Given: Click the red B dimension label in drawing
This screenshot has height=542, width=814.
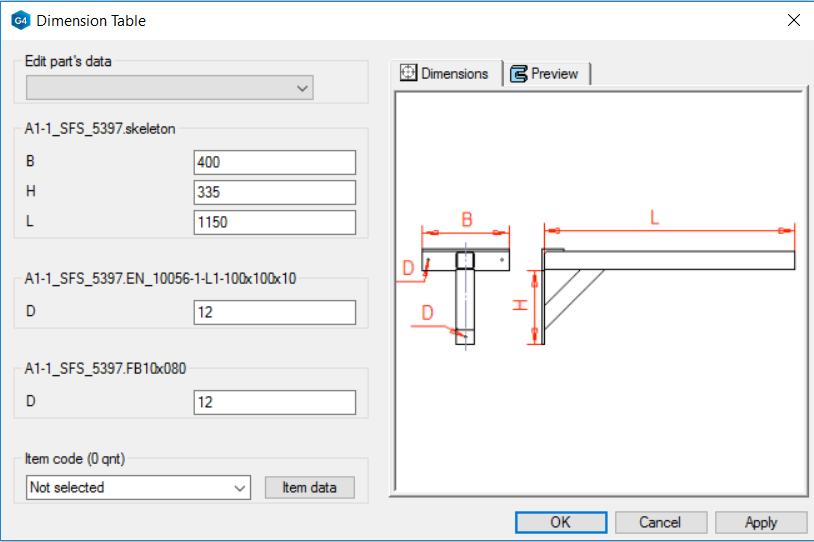Looking at the screenshot, I should [466, 219].
